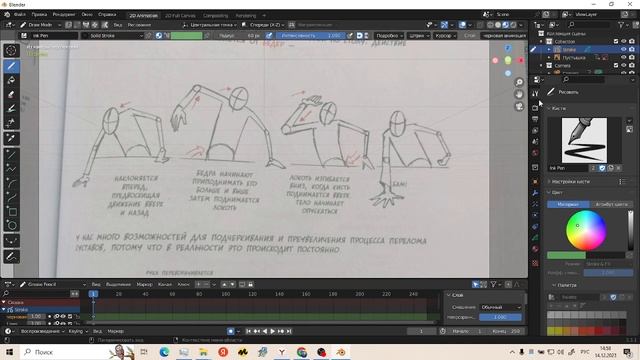This screenshot has height=360, width=640.
Task: Click the green brush color swatch in header
Action: [186, 36]
